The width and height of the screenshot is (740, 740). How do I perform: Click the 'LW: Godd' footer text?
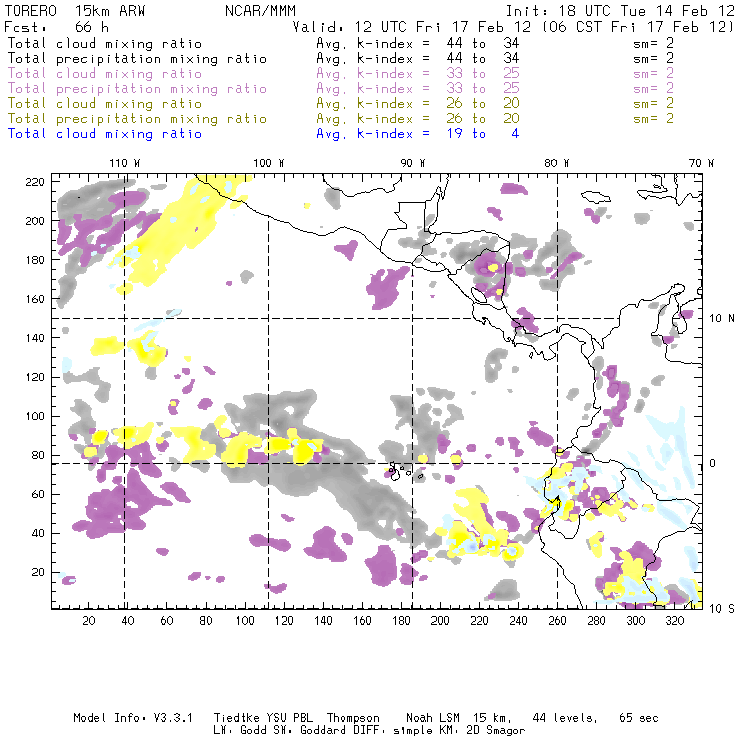240,731
